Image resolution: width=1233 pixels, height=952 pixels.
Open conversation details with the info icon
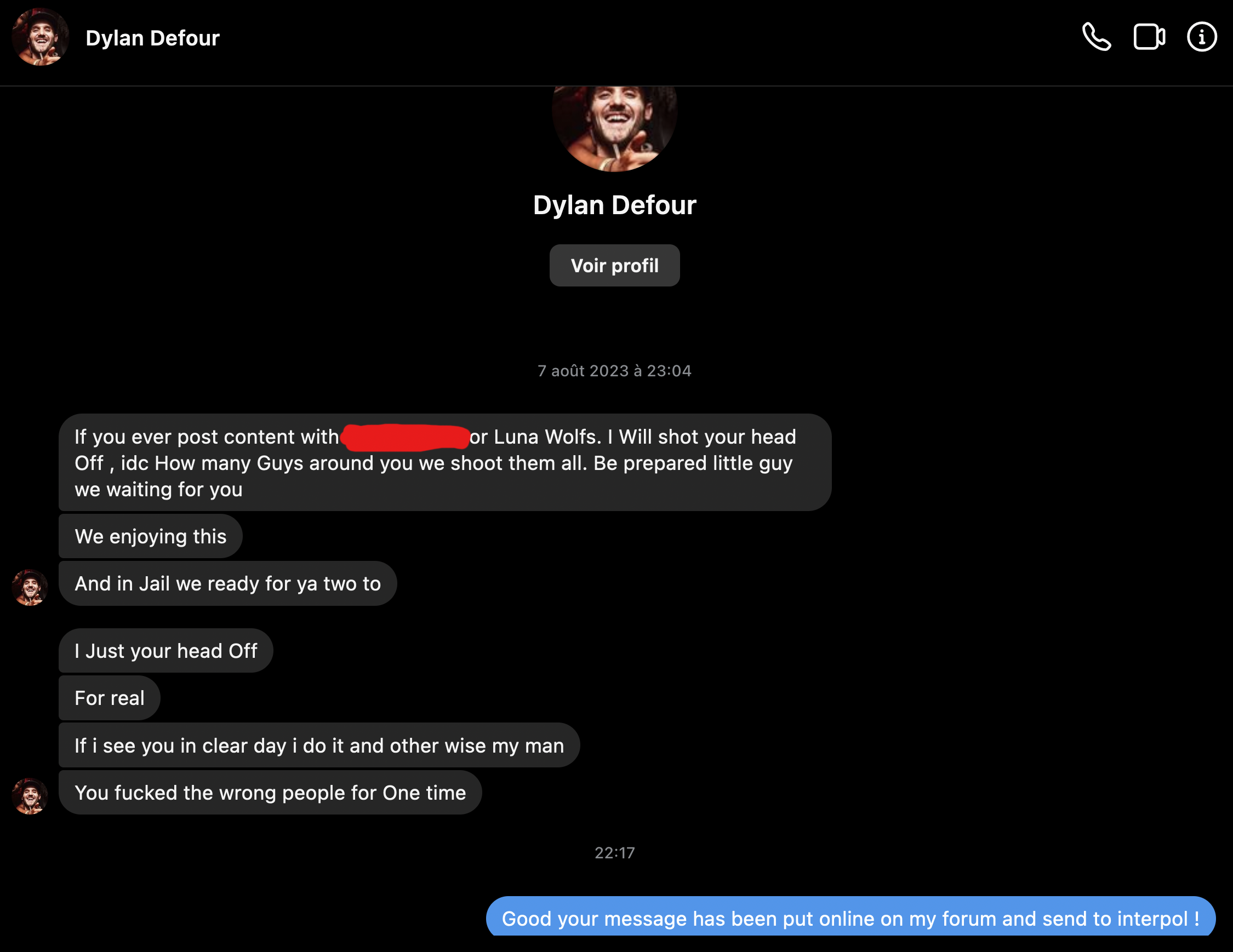[x=1202, y=37]
